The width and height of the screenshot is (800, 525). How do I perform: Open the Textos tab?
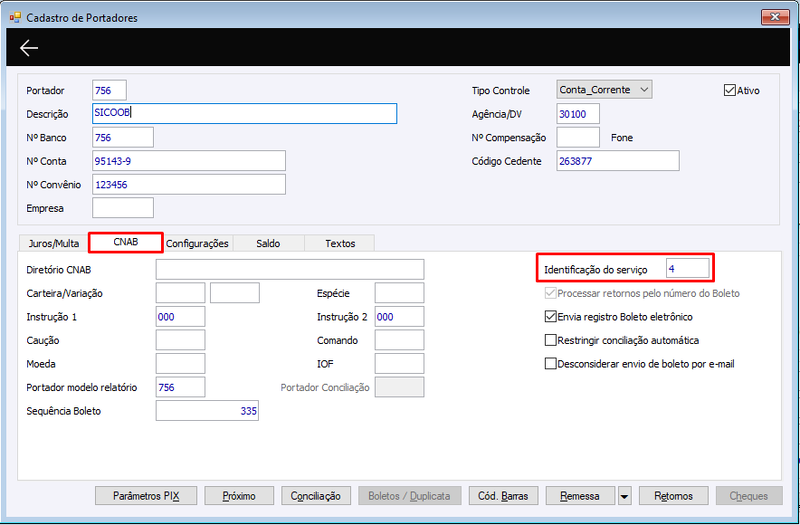click(340, 243)
